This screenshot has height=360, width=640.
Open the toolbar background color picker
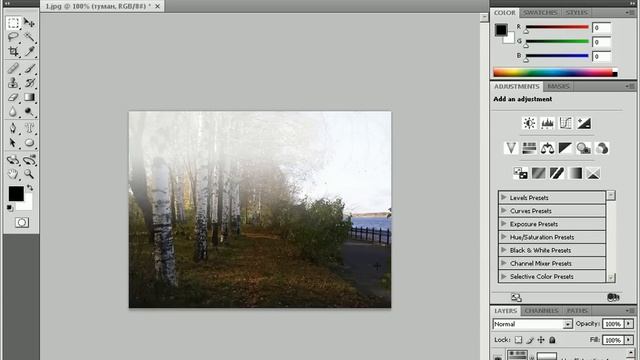click(27, 205)
